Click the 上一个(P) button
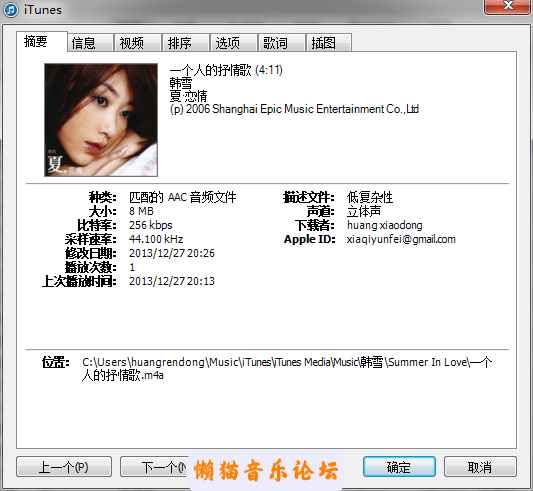Viewport: 533px width, 491px height. pyautogui.click(x=64, y=467)
